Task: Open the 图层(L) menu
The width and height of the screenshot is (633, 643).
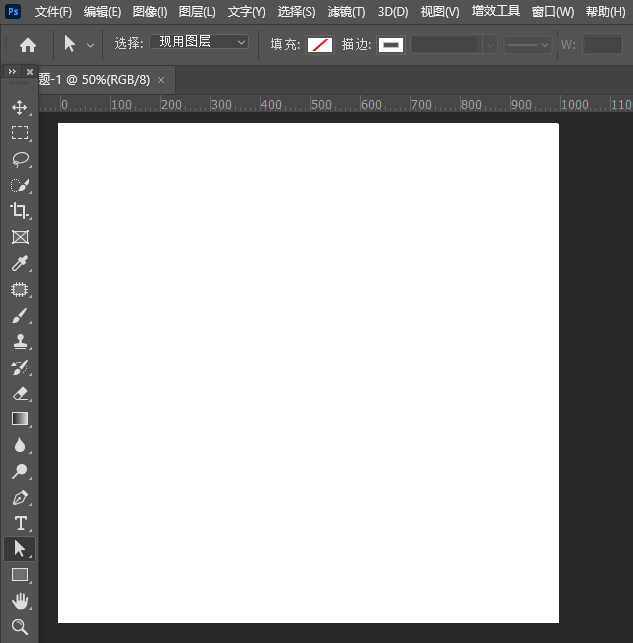Action: tap(197, 11)
